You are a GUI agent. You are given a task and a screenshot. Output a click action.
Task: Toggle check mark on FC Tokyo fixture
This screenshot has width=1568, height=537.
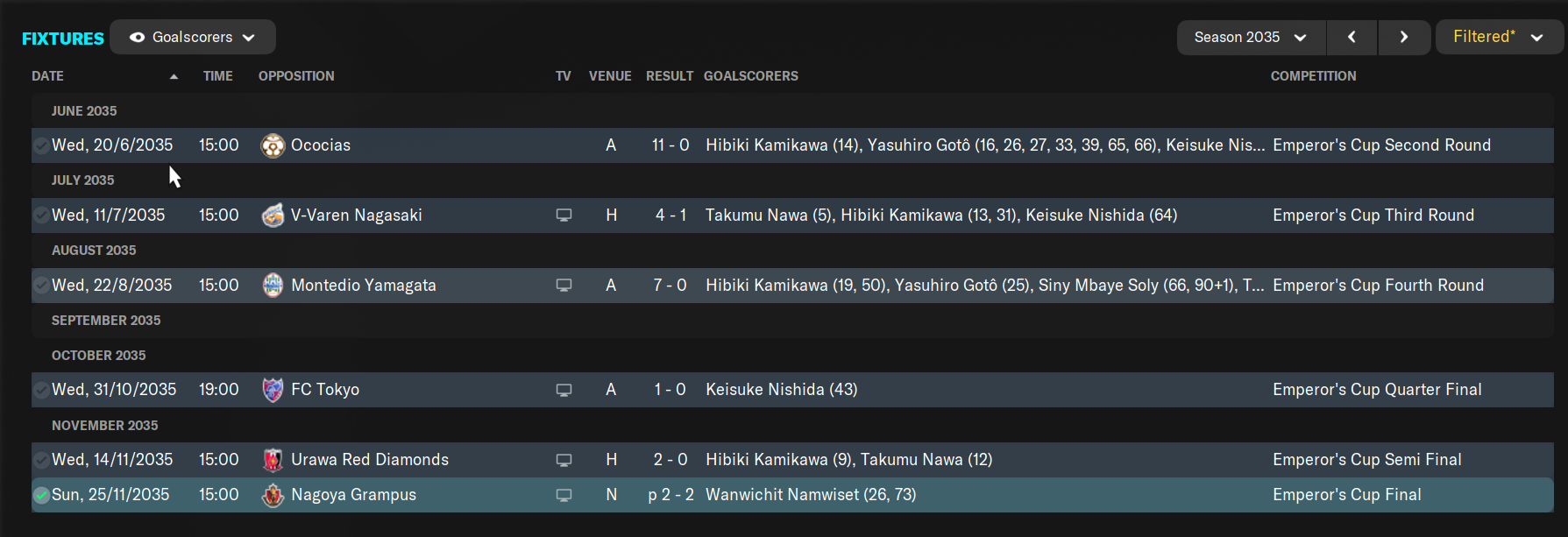[41, 390]
